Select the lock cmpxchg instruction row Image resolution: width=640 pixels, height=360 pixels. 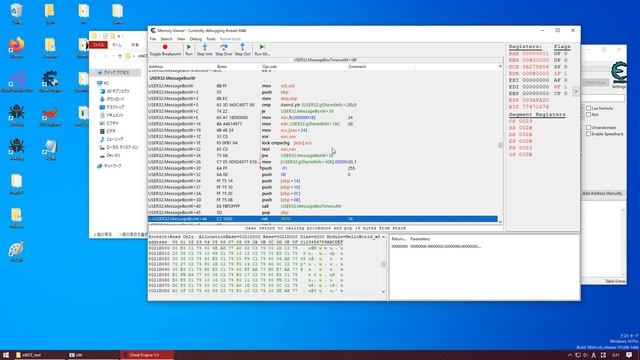click(322, 143)
